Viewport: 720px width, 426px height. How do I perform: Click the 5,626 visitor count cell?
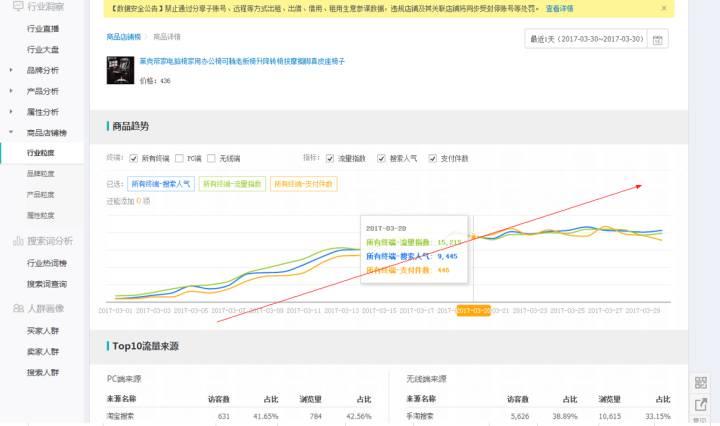tap(520, 416)
